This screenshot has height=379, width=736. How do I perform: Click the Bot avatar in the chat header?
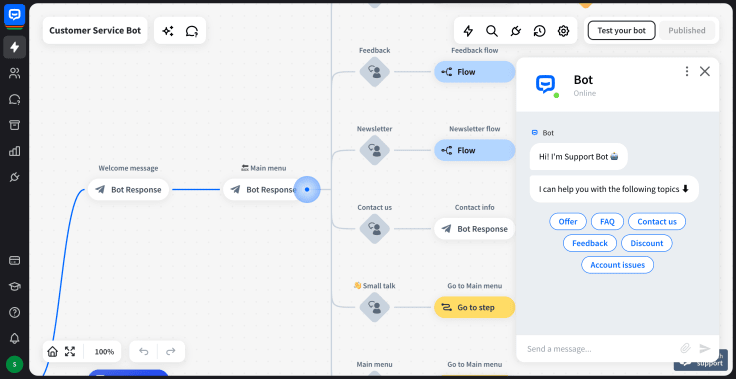pyautogui.click(x=545, y=85)
